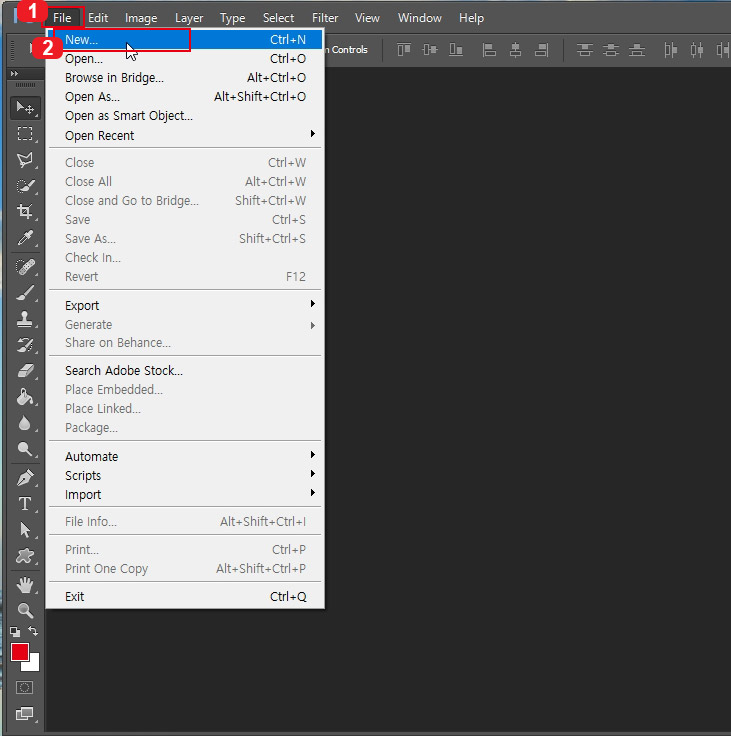Click Align left edges icon
The width and height of the screenshot is (731, 736).
click(489, 49)
